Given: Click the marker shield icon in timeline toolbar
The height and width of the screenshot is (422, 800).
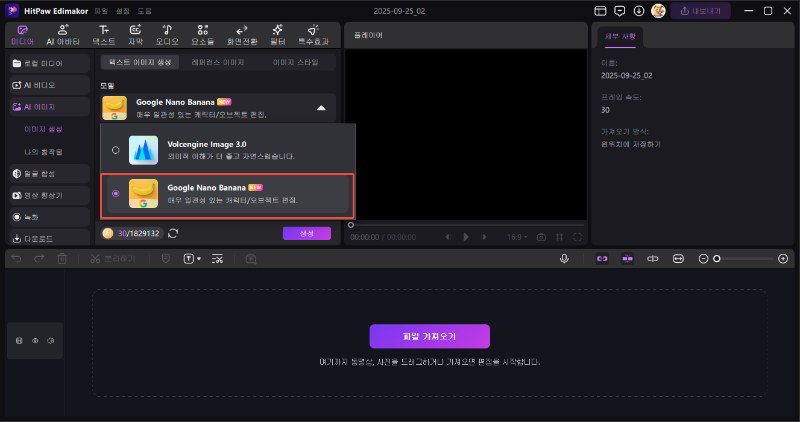Looking at the screenshot, I should point(166,259).
